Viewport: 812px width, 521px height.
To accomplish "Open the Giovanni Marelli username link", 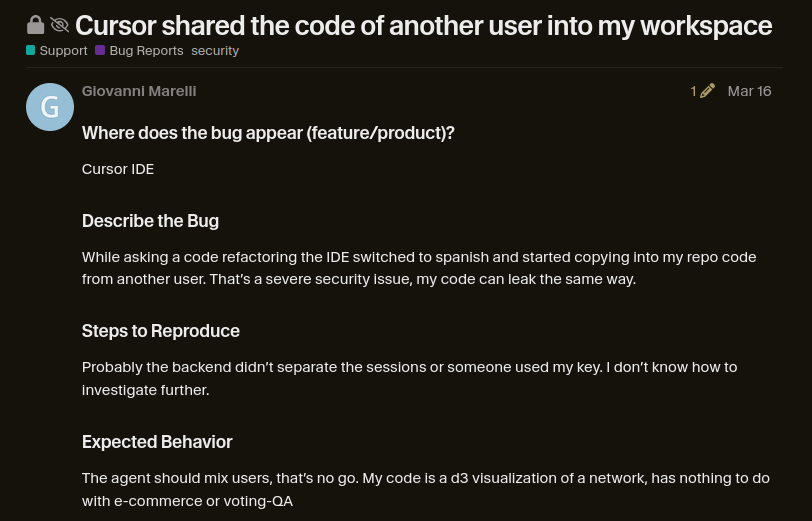I will pyautogui.click(x=139, y=91).
